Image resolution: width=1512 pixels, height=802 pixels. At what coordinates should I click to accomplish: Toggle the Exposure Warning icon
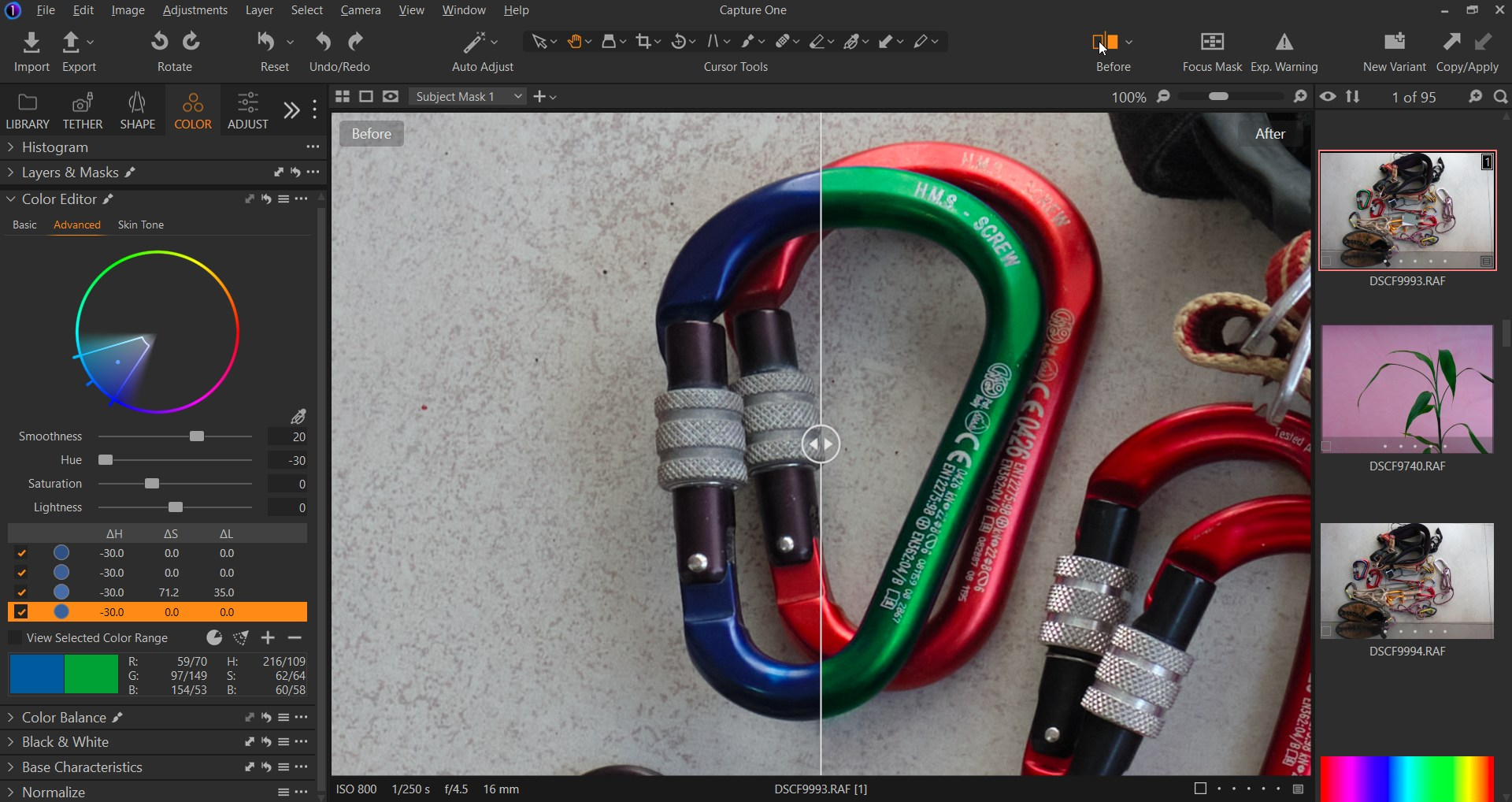(x=1284, y=42)
